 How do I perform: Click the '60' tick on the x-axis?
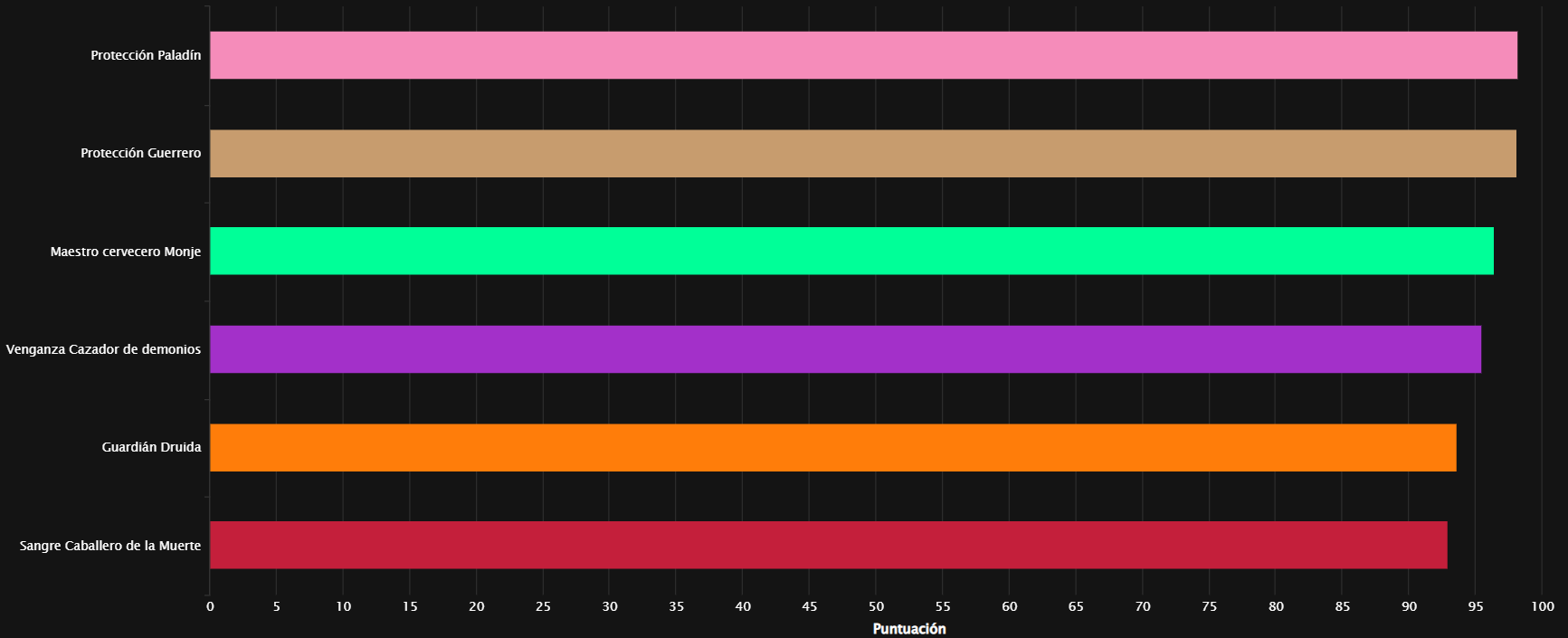1010,606
